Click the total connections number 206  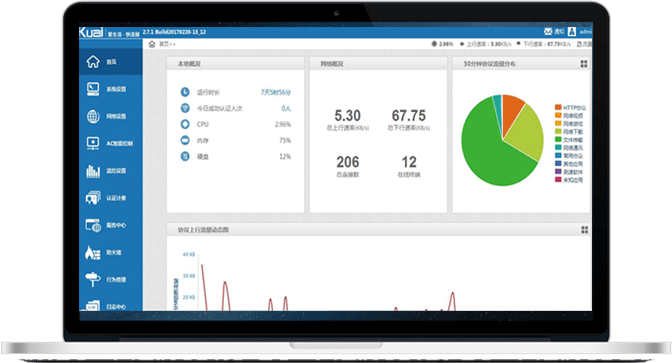(x=348, y=162)
